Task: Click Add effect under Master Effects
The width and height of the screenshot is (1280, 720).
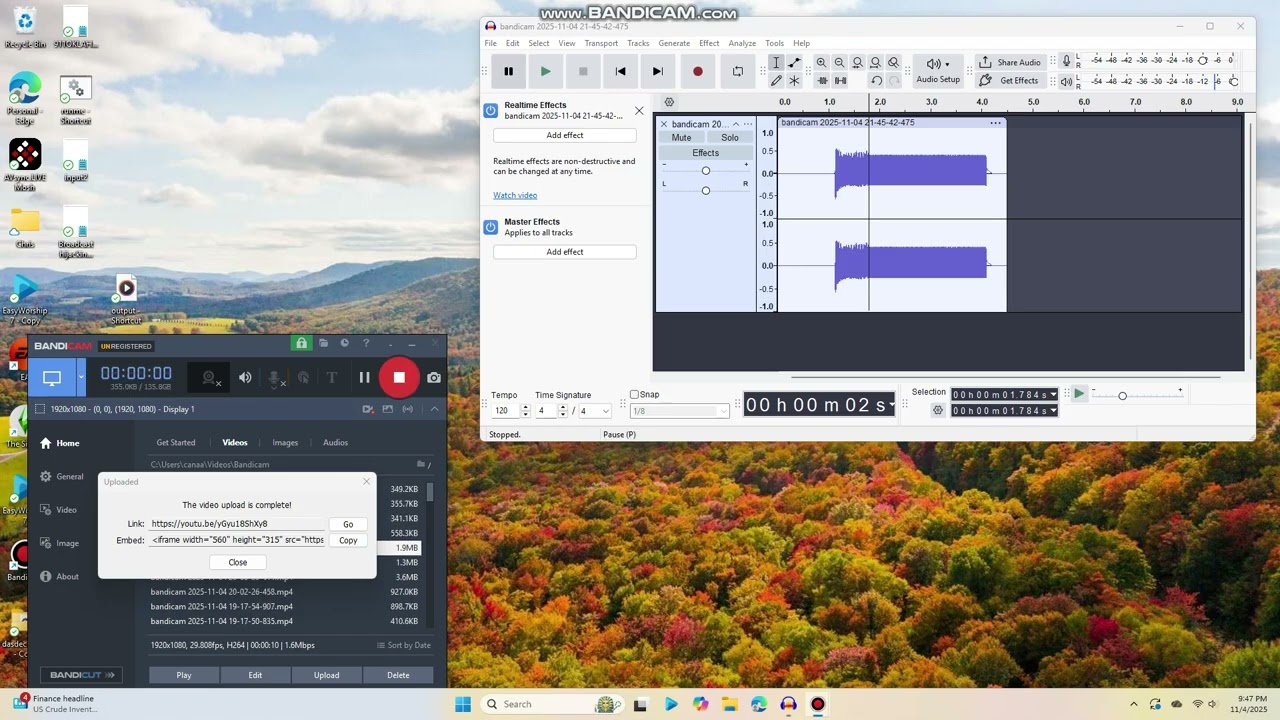Action: (565, 252)
